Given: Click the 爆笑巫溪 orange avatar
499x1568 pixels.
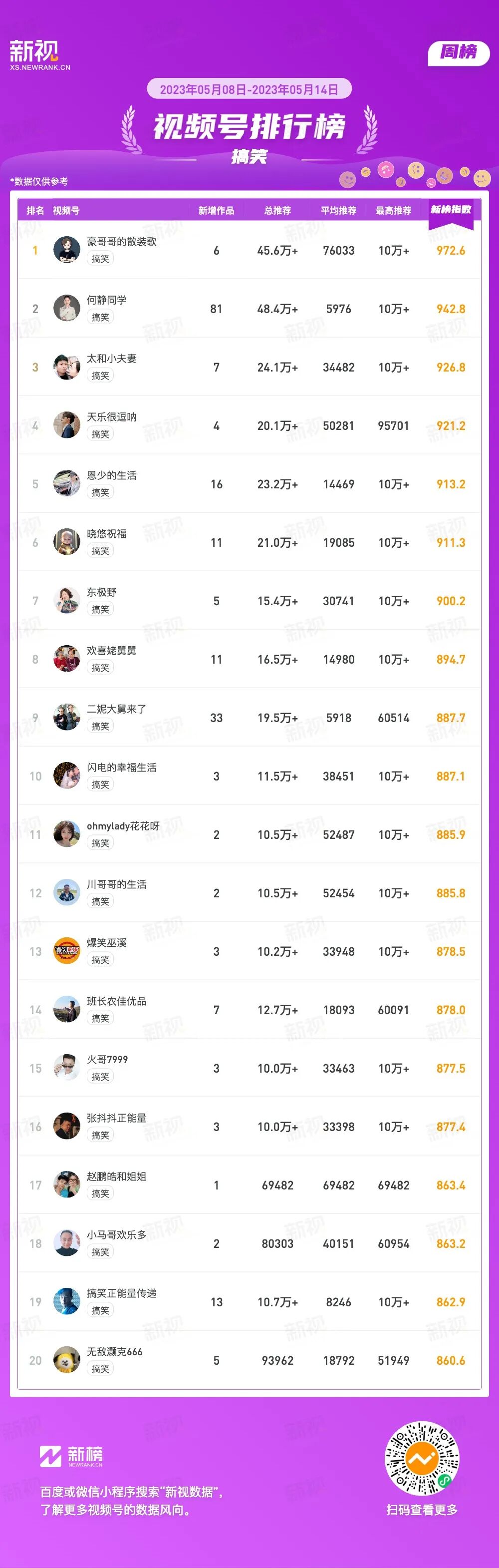Looking at the screenshot, I should pos(66,951).
